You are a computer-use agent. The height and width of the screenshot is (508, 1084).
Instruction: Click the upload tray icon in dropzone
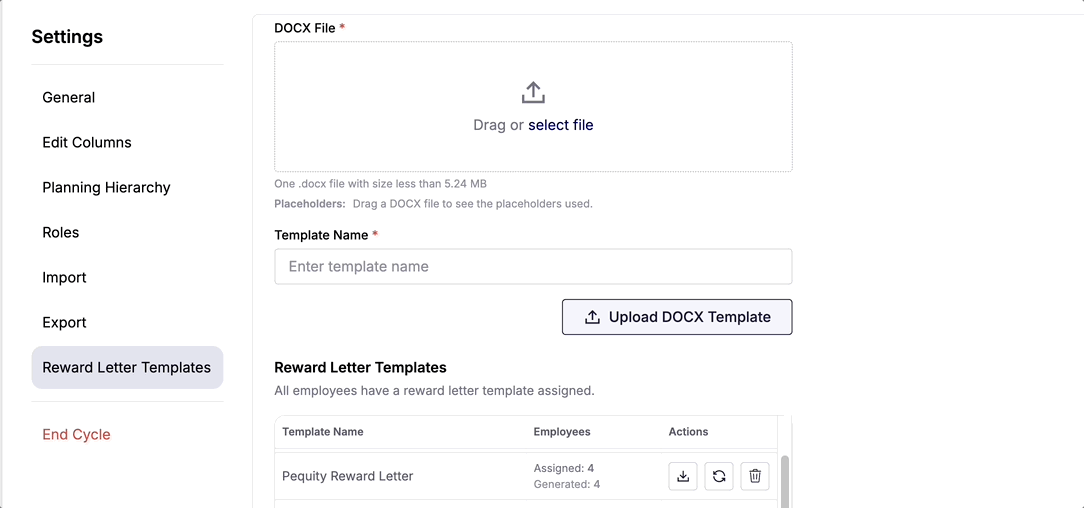pyautogui.click(x=533, y=93)
